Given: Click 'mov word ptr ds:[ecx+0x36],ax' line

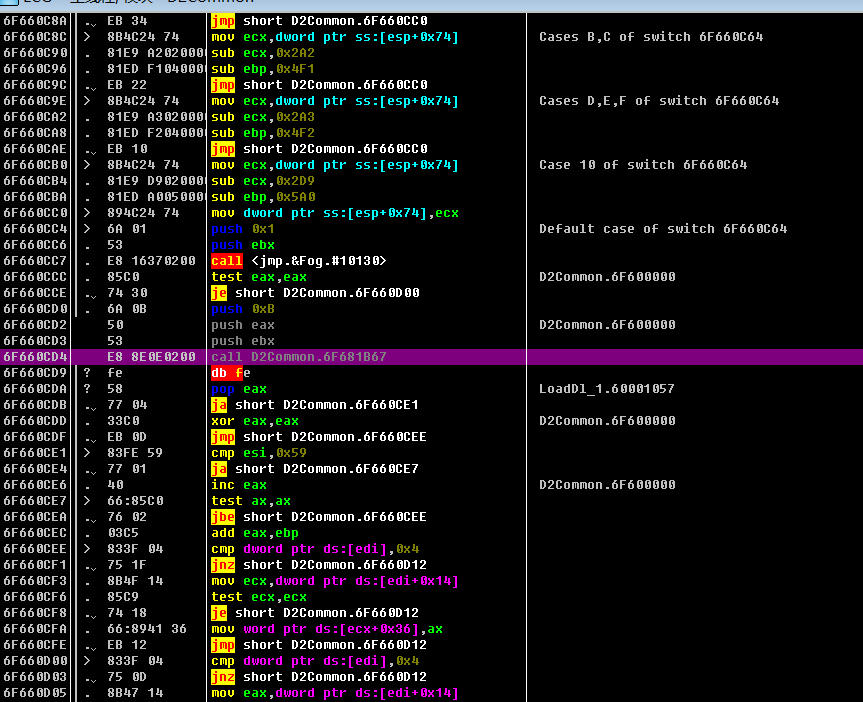Looking at the screenshot, I should [x=327, y=629].
